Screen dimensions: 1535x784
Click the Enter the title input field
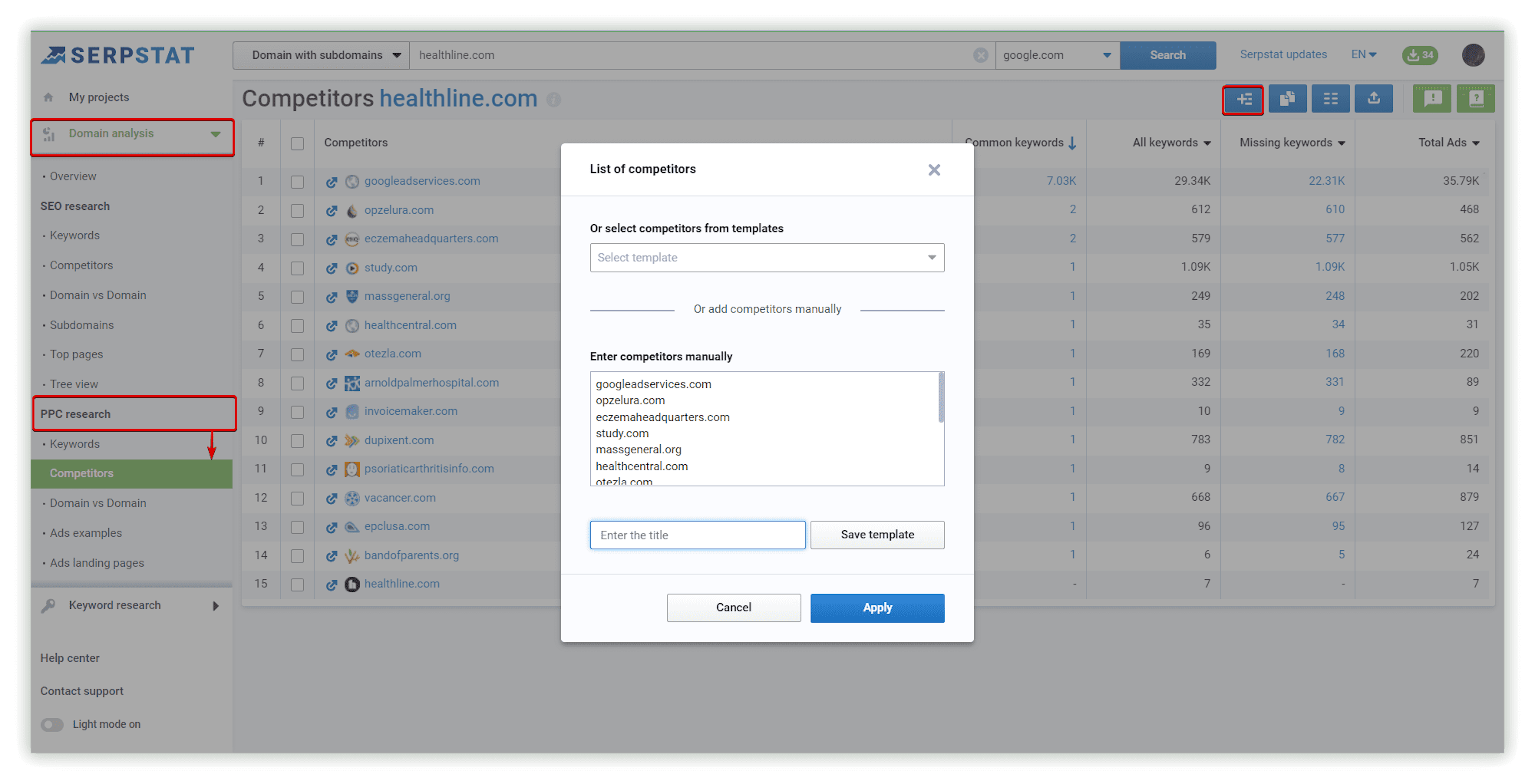[x=697, y=534]
